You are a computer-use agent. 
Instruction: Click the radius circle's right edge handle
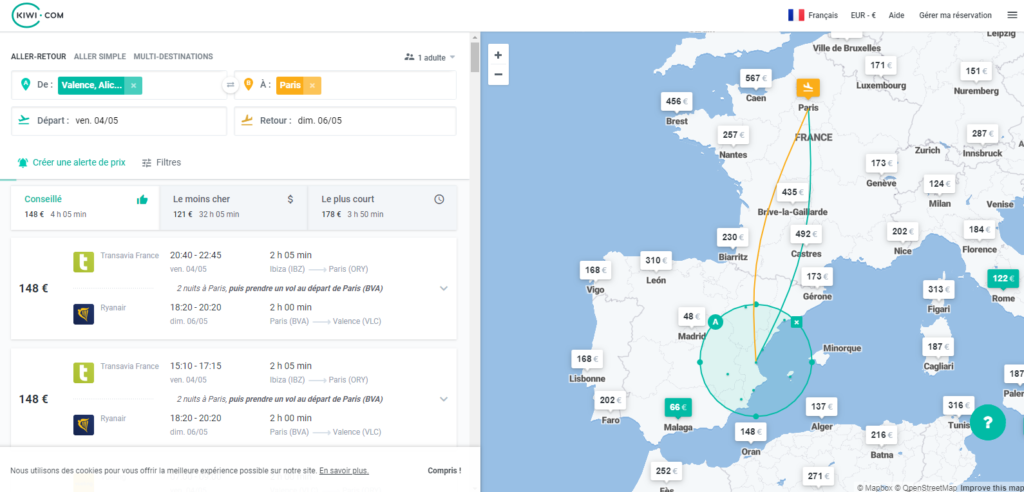[x=812, y=361]
